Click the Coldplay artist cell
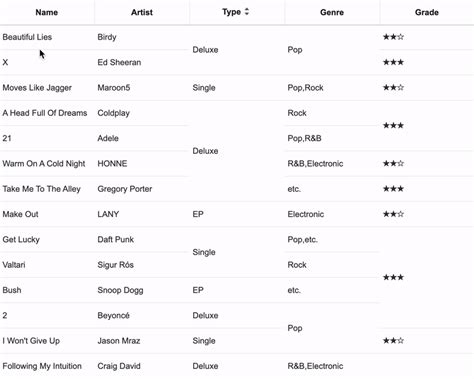This screenshot has height=379, width=474. (142, 113)
